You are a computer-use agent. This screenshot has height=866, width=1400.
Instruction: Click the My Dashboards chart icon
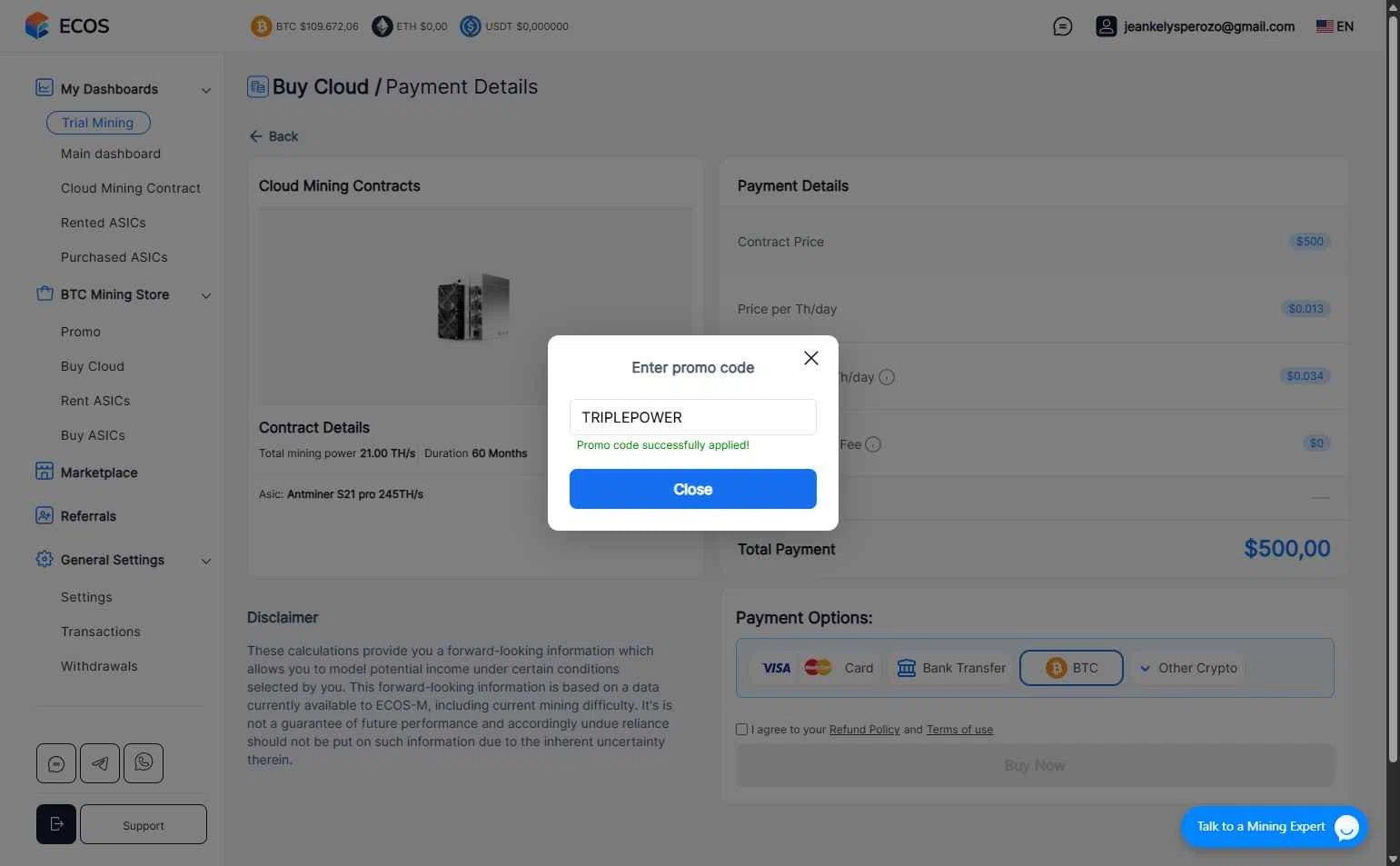point(45,88)
